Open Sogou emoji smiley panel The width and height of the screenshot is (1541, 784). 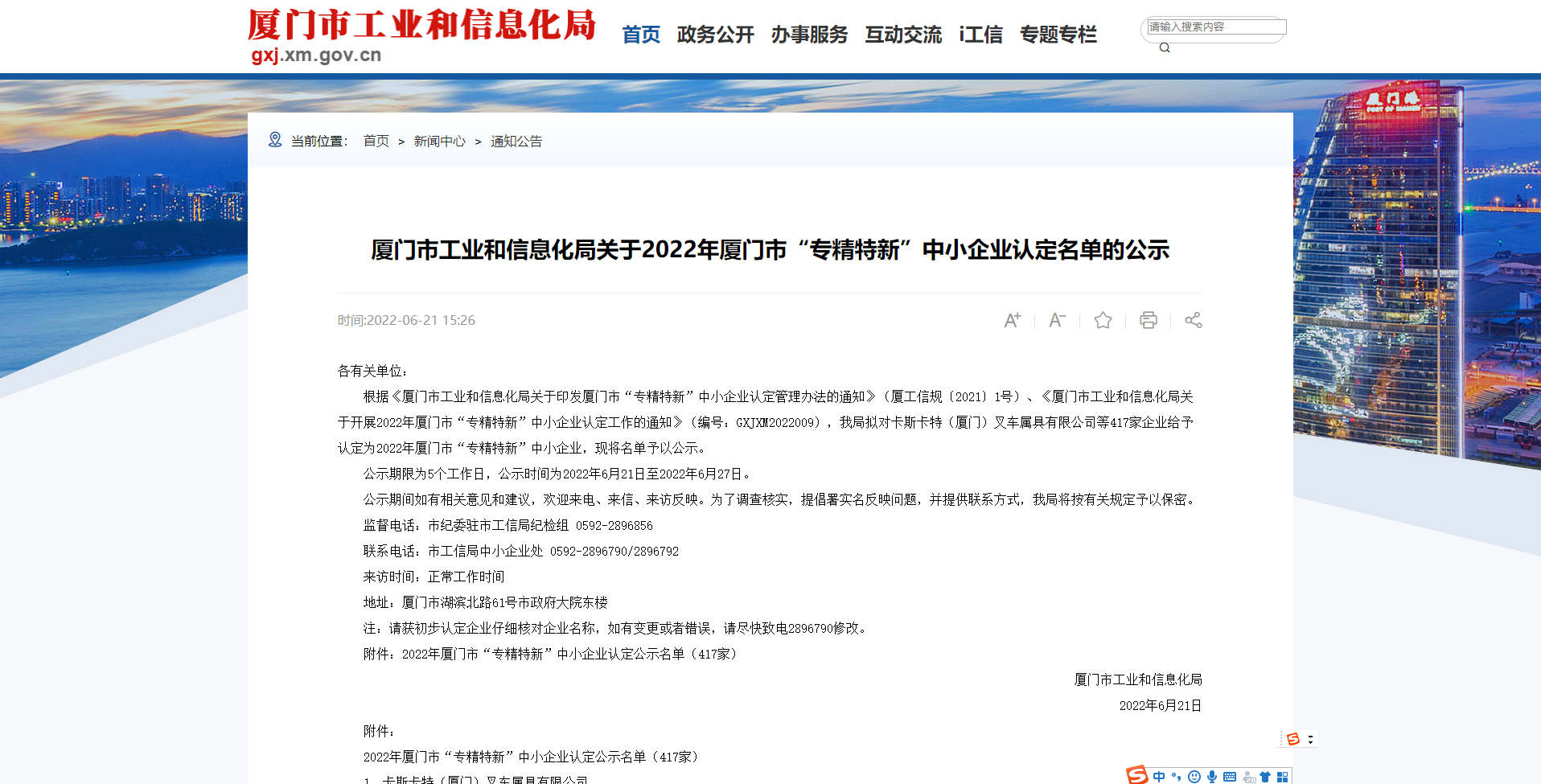pyautogui.click(x=1194, y=777)
